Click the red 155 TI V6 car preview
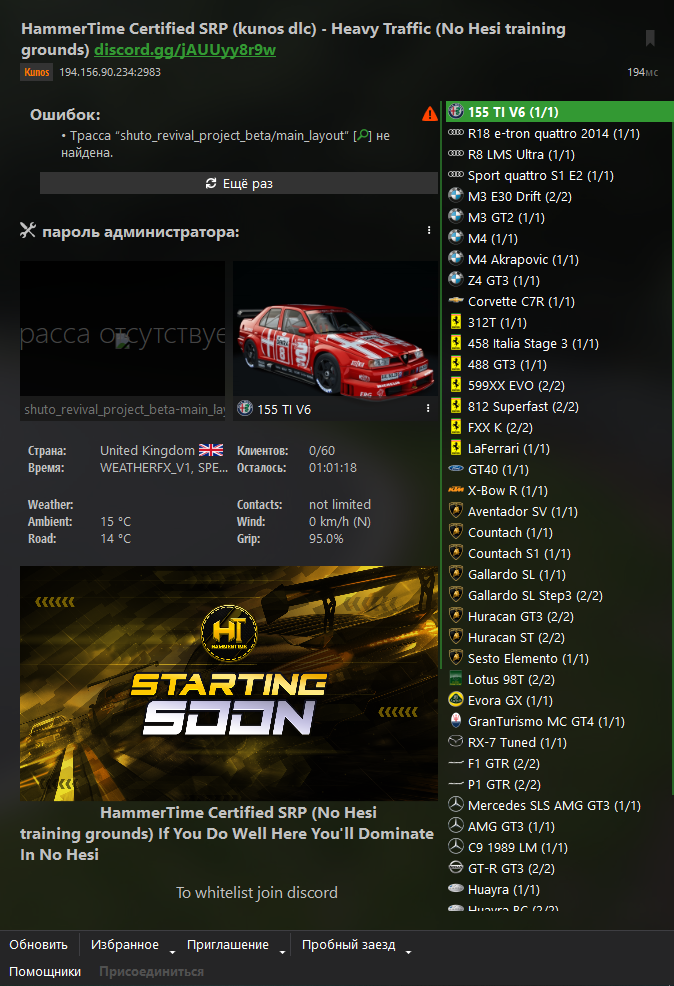Viewport: 674px width, 986px height. [x=335, y=329]
